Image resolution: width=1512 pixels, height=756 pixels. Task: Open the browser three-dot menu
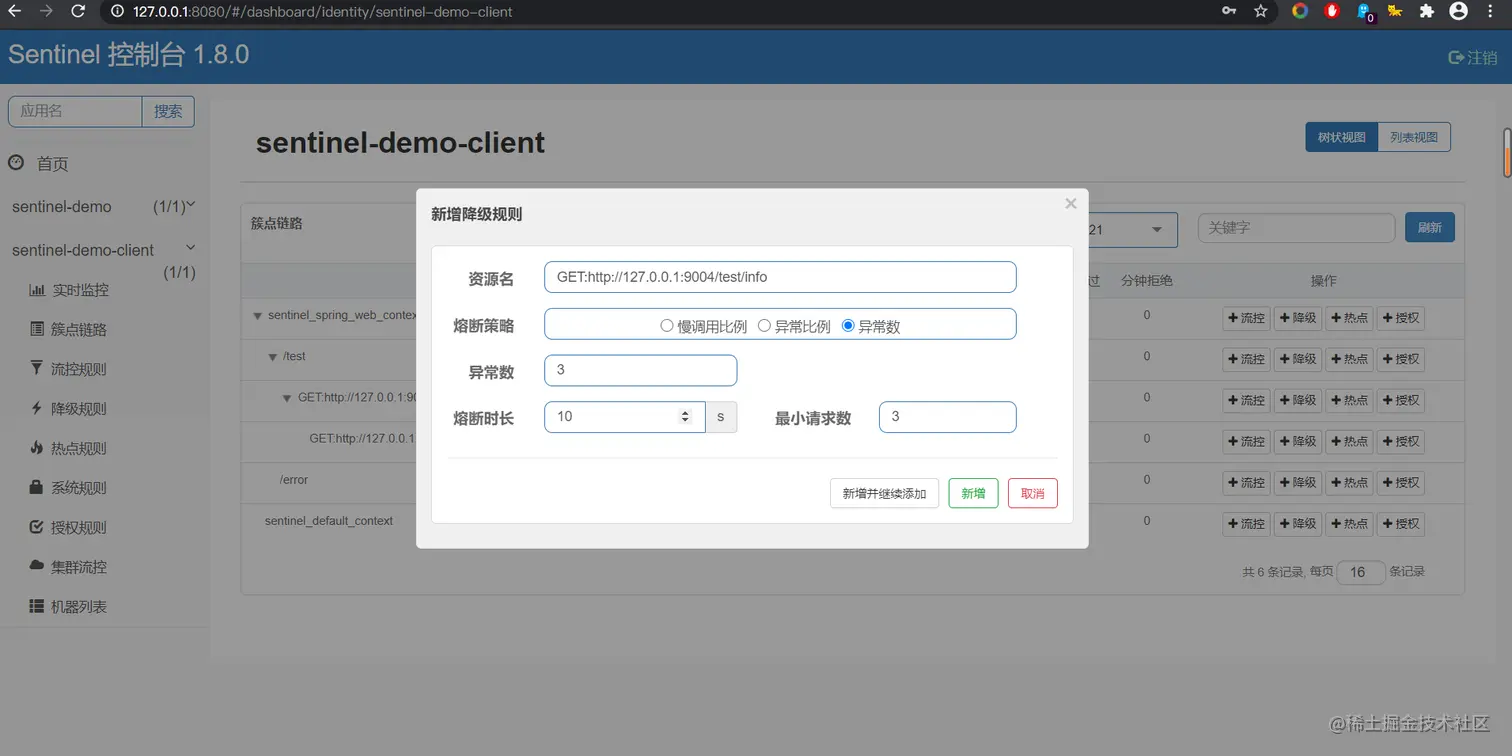point(1490,12)
